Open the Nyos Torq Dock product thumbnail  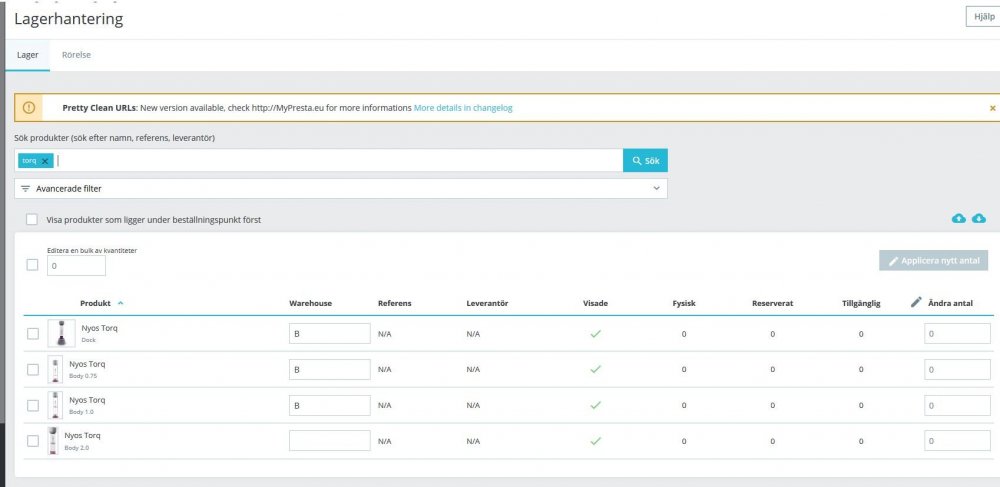61,333
